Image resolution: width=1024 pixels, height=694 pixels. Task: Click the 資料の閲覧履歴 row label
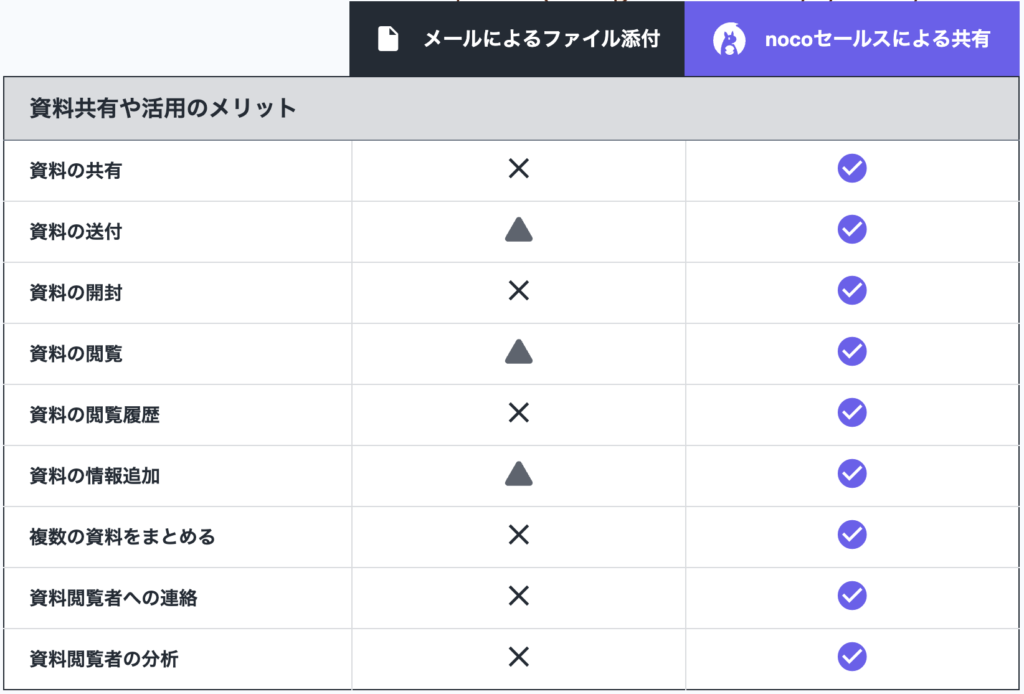[x=95, y=415]
